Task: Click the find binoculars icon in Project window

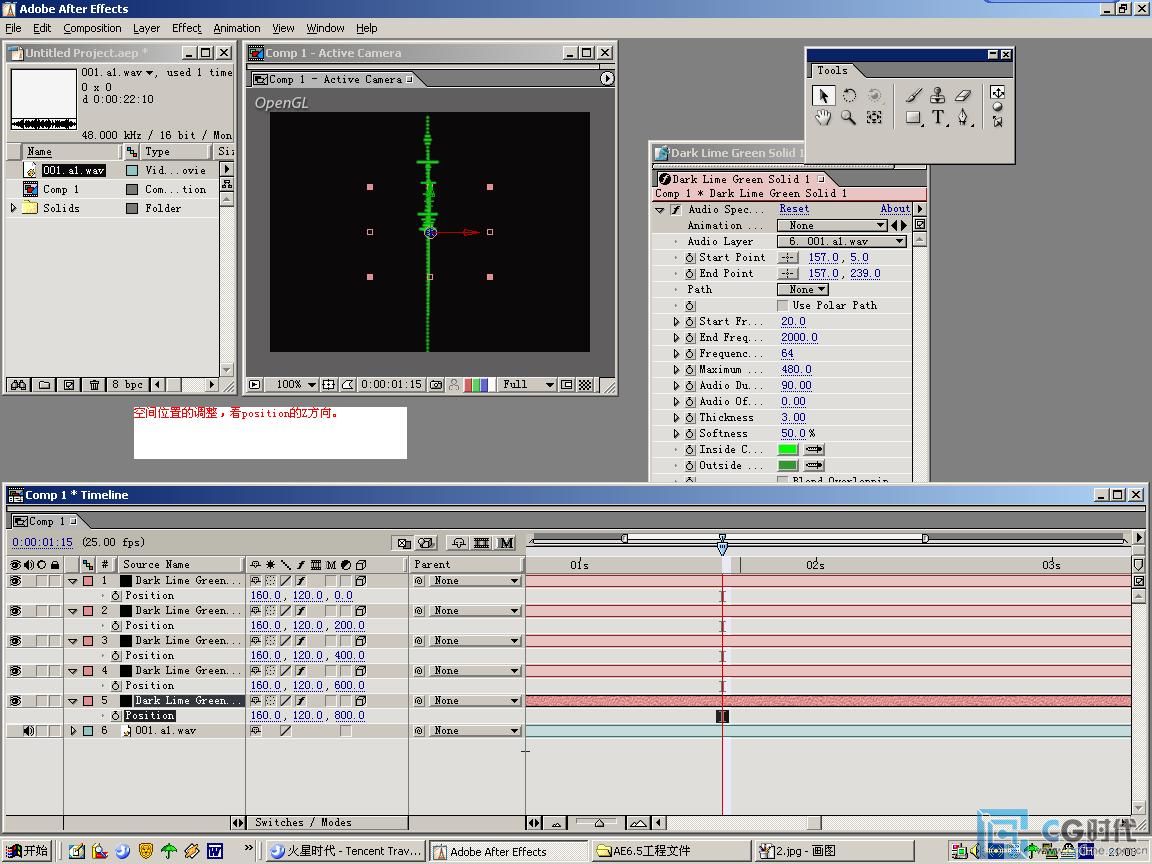Action: (x=18, y=384)
